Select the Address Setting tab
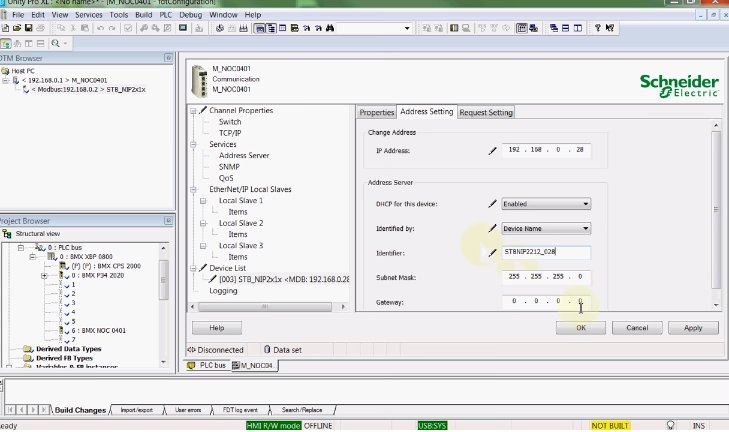Viewport: 729px width, 432px height. pyautogui.click(x=426, y=112)
